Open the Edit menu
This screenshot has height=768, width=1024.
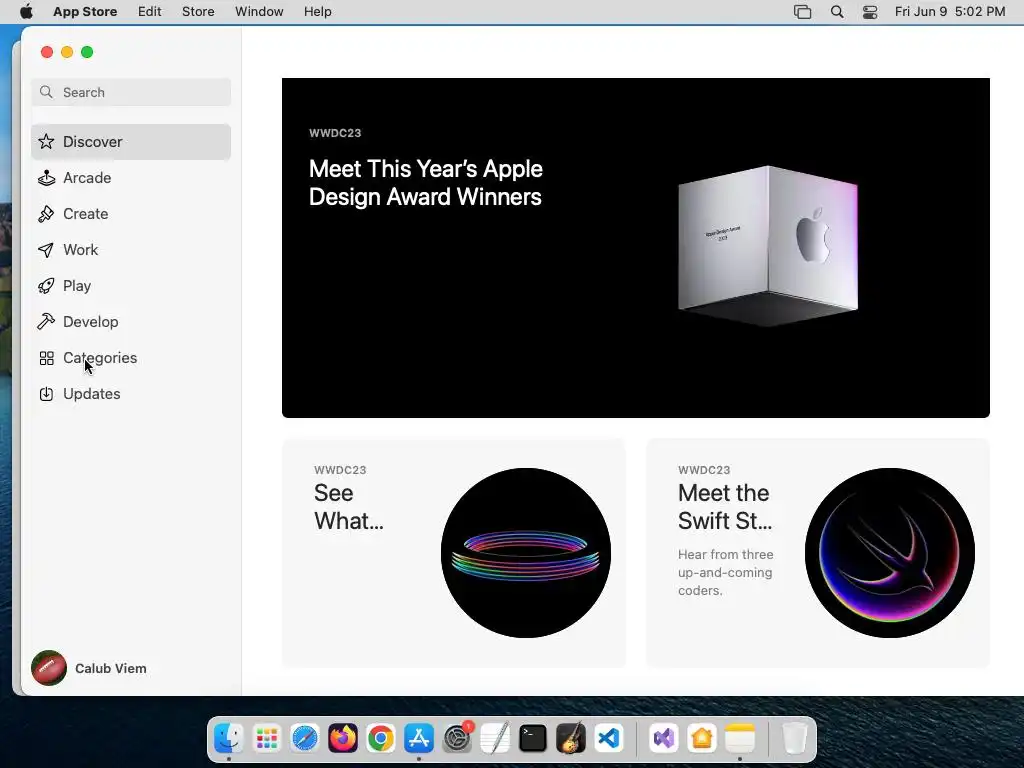click(150, 12)
